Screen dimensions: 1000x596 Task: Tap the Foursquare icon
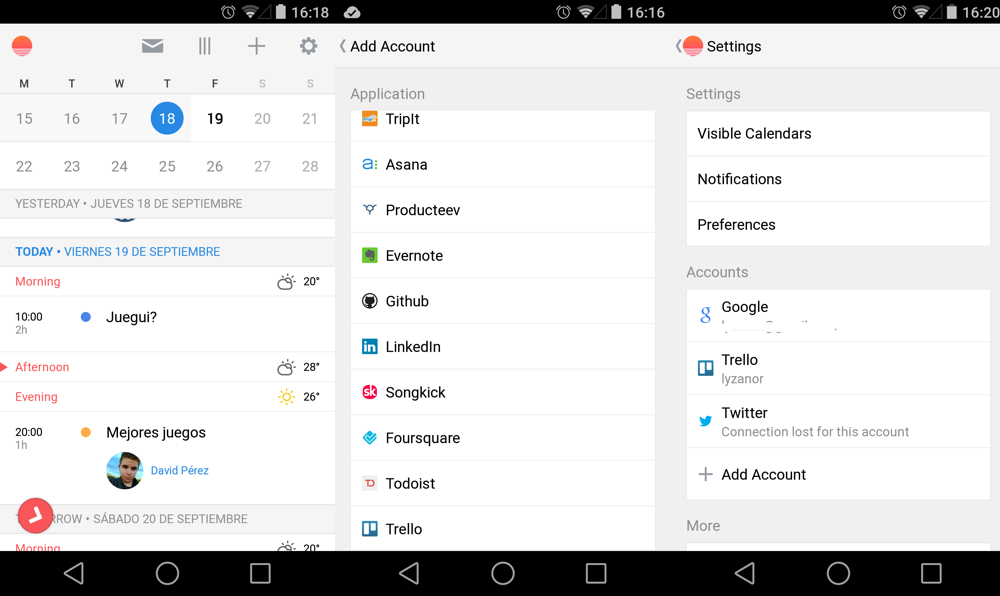[x=370, y=438]
